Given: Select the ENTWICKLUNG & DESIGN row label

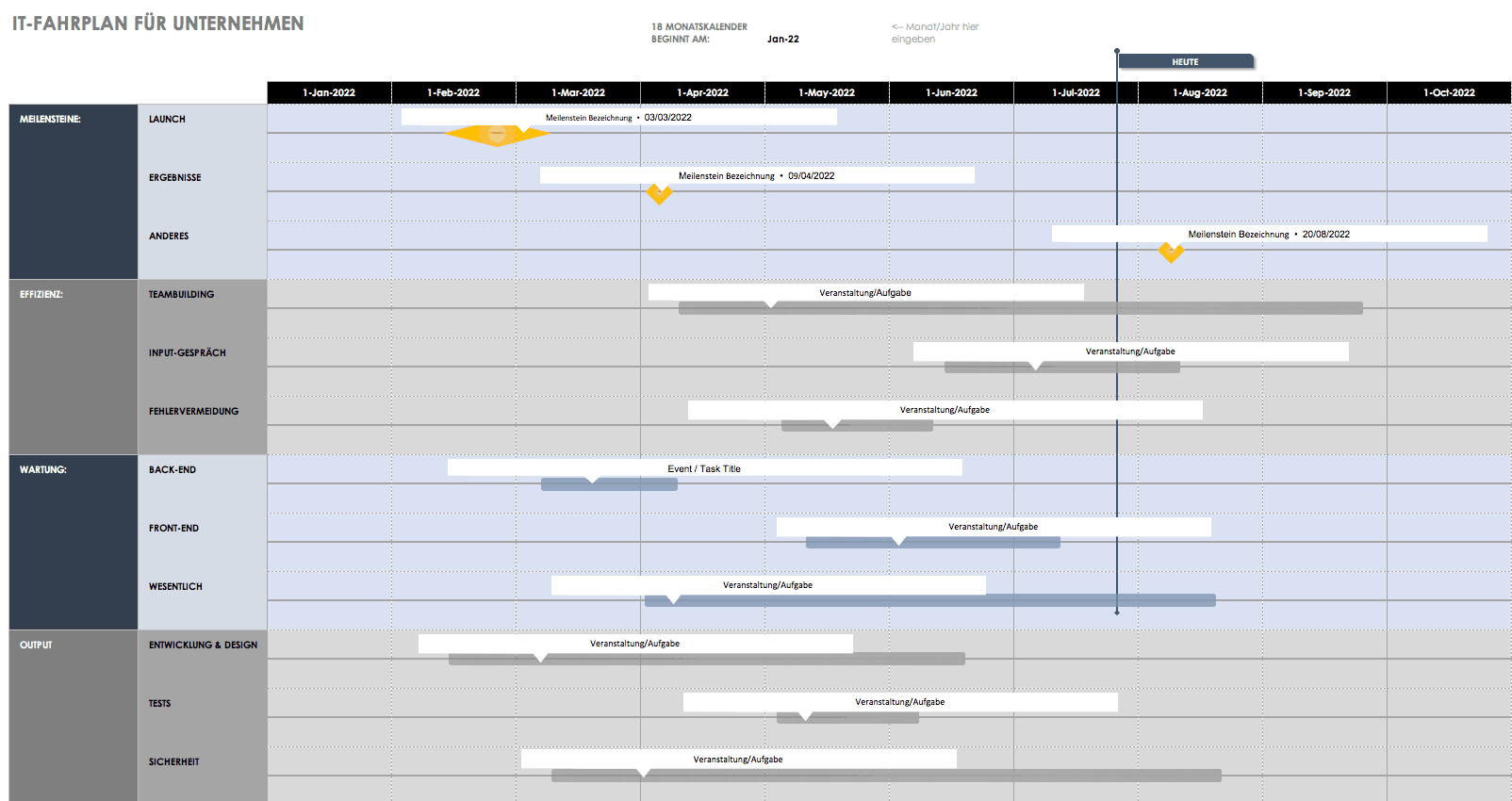Looking at the screenshot, I should (x=203, y=646).
